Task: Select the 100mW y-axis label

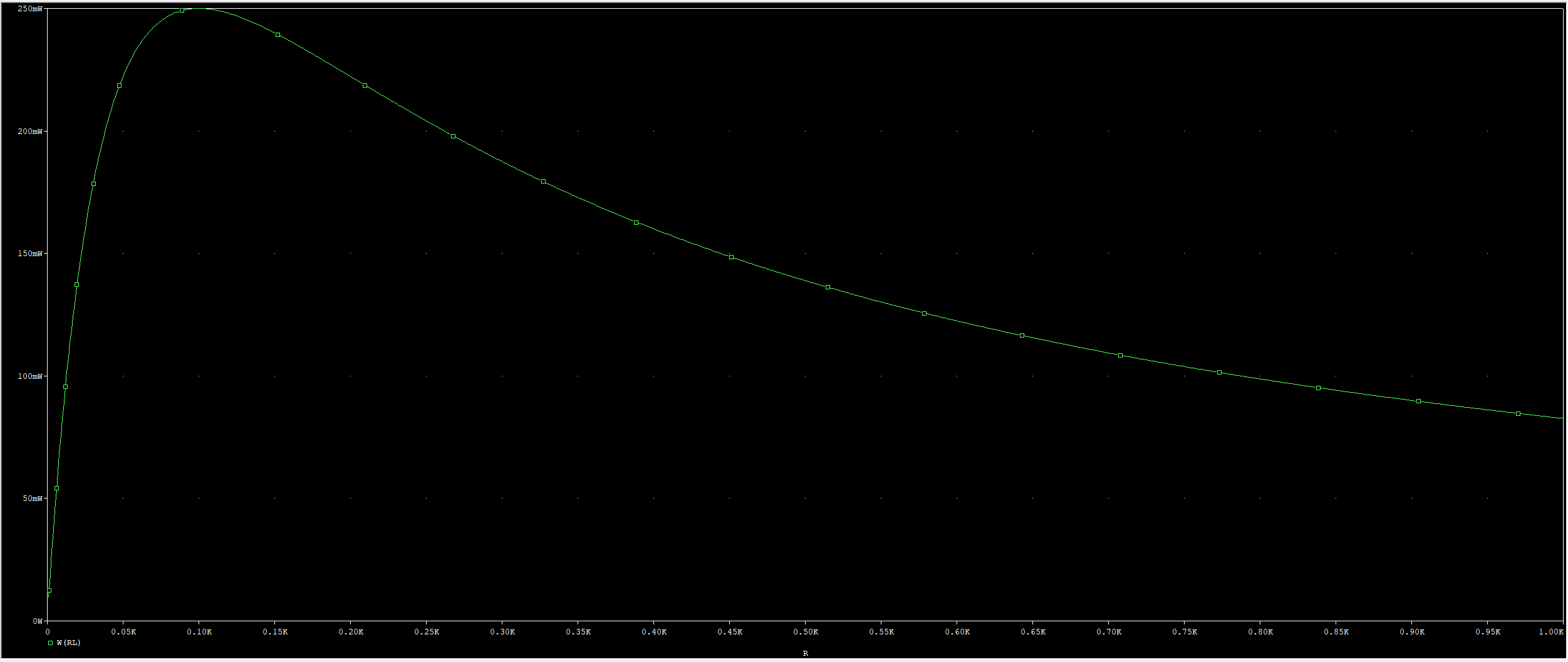Action: (x=30, y=376)
